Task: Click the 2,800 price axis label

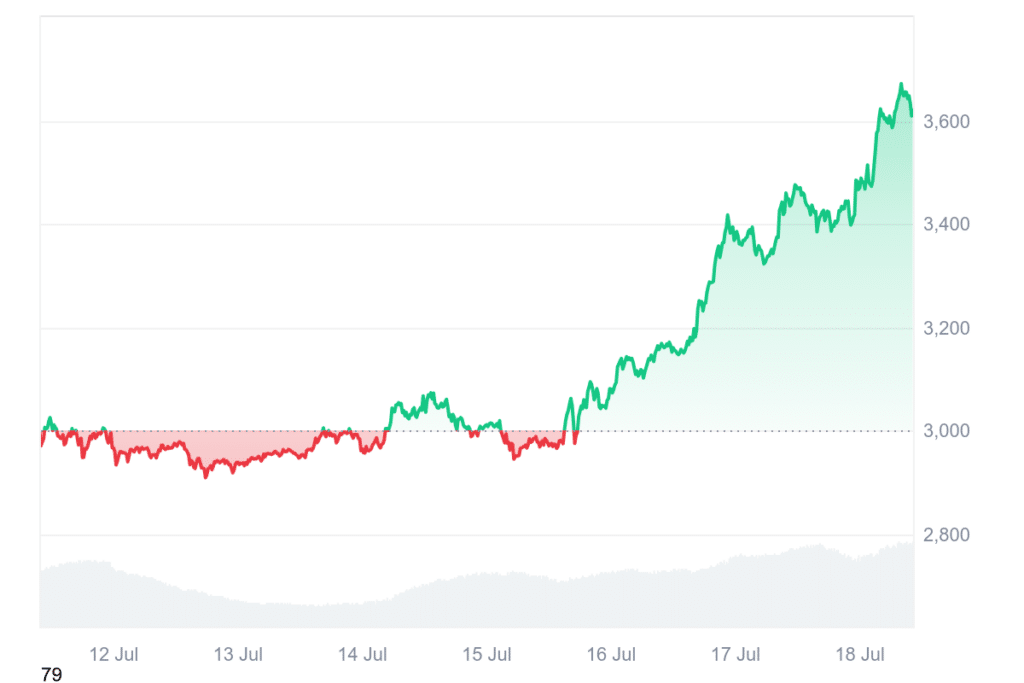Action: tap(946, 535)
